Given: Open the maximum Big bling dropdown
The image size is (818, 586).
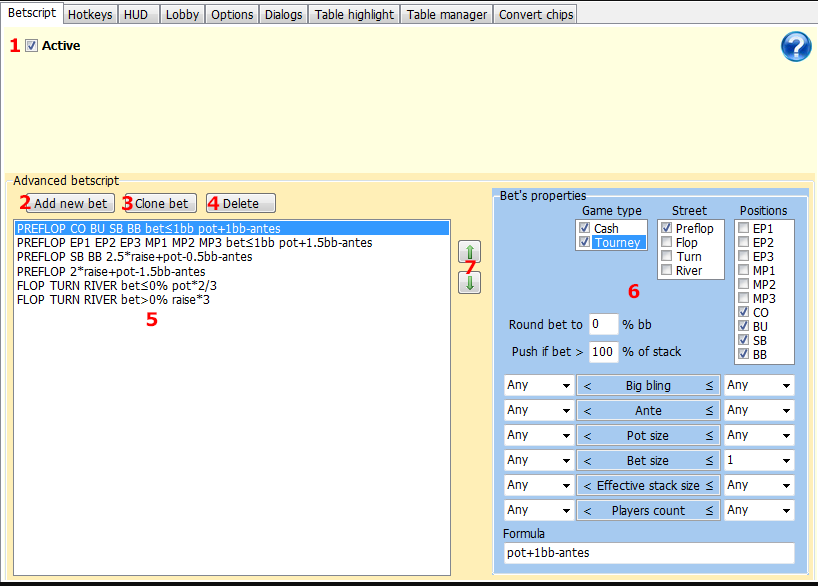Looking at the screenshot, I should (759, 385).
